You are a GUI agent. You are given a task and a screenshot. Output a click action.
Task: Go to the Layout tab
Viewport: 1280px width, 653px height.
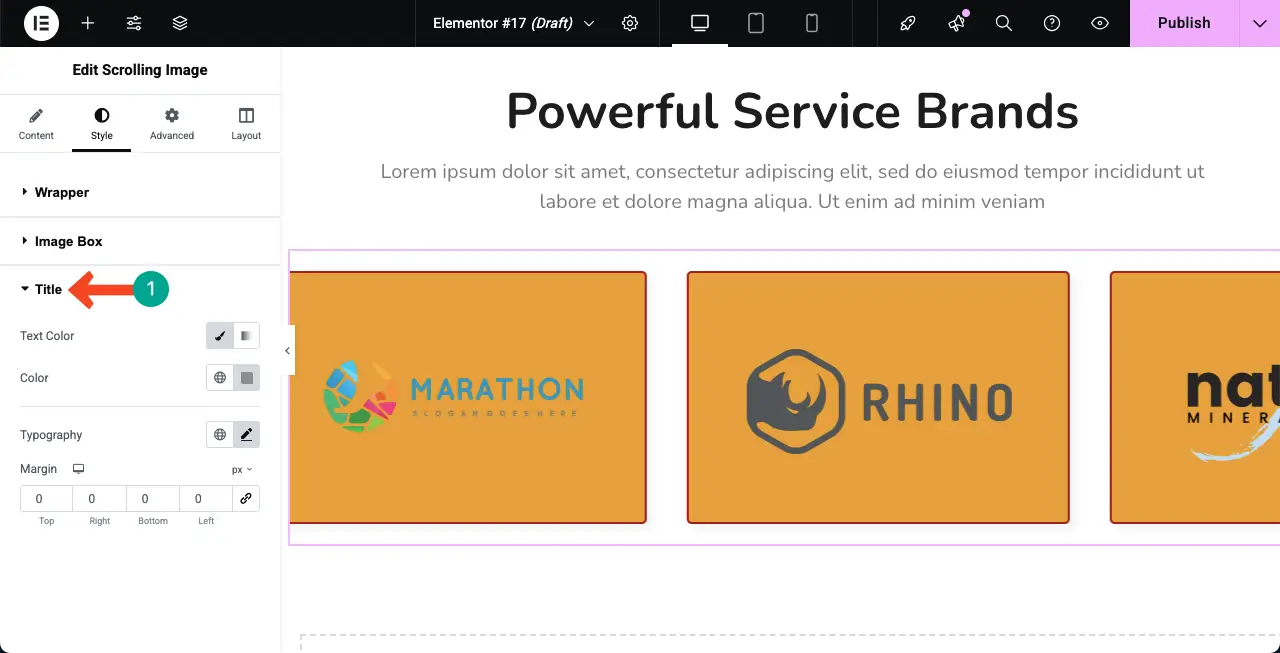tap(246, 124)
